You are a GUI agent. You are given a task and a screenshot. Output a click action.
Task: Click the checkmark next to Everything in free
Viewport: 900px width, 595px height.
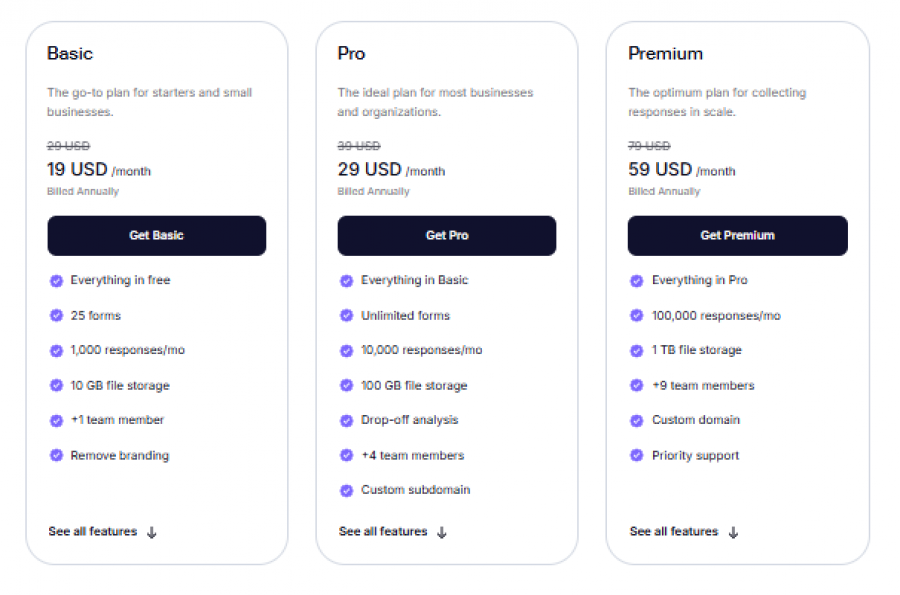click(x=56, y=280)
